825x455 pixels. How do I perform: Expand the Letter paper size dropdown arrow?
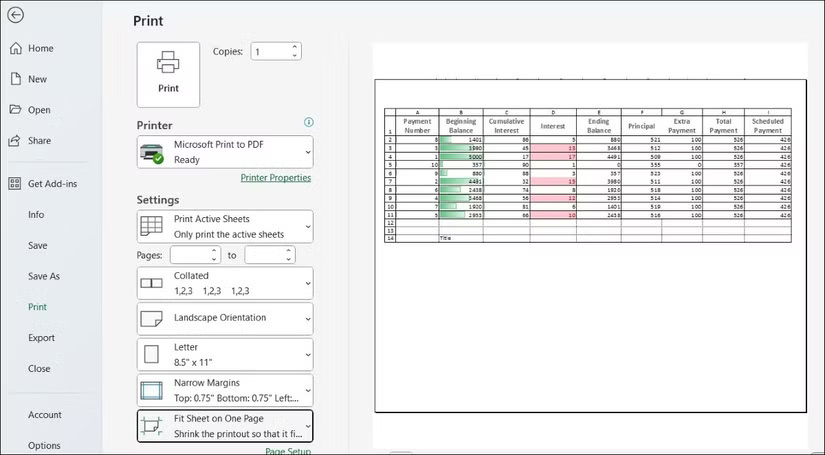coord(308,355)
